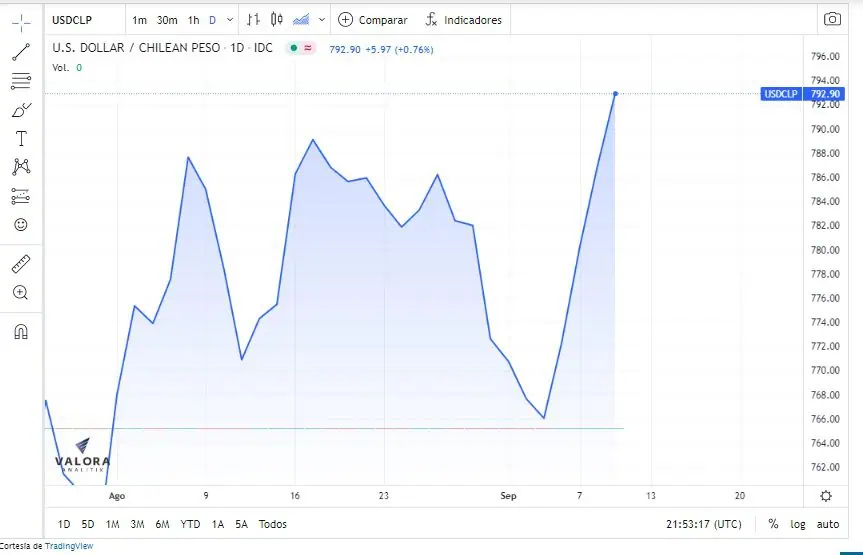Expand the chart style dropdown arrow
Image resolution: width=863 pixels, height=555 pixels.
322,20
